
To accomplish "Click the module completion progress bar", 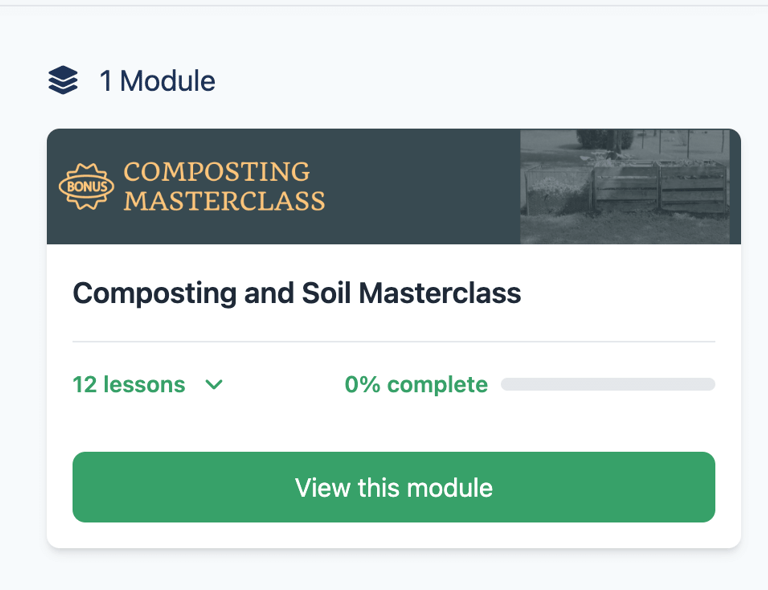I will pos(607,385).
